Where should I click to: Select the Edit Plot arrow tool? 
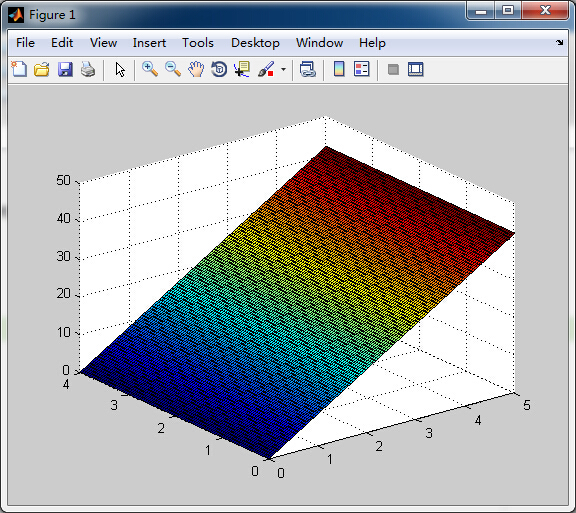pyautogui.click(x=120, y=69)
